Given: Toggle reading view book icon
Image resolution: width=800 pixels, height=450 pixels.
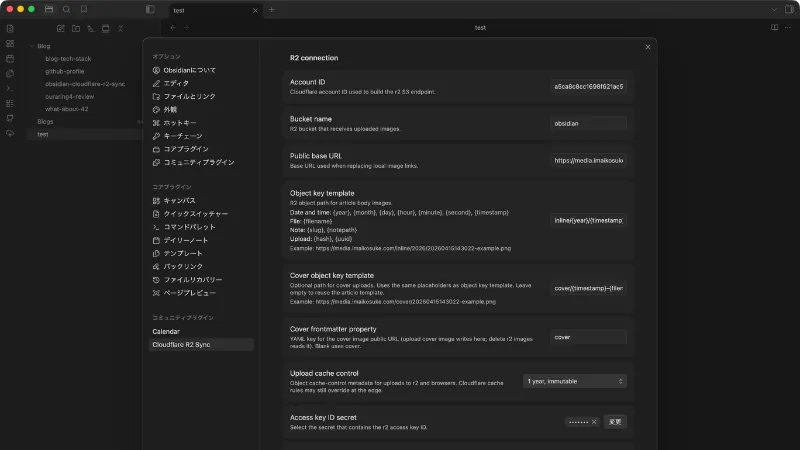Looking at the screenshot, I should click(x=774, y=28).
